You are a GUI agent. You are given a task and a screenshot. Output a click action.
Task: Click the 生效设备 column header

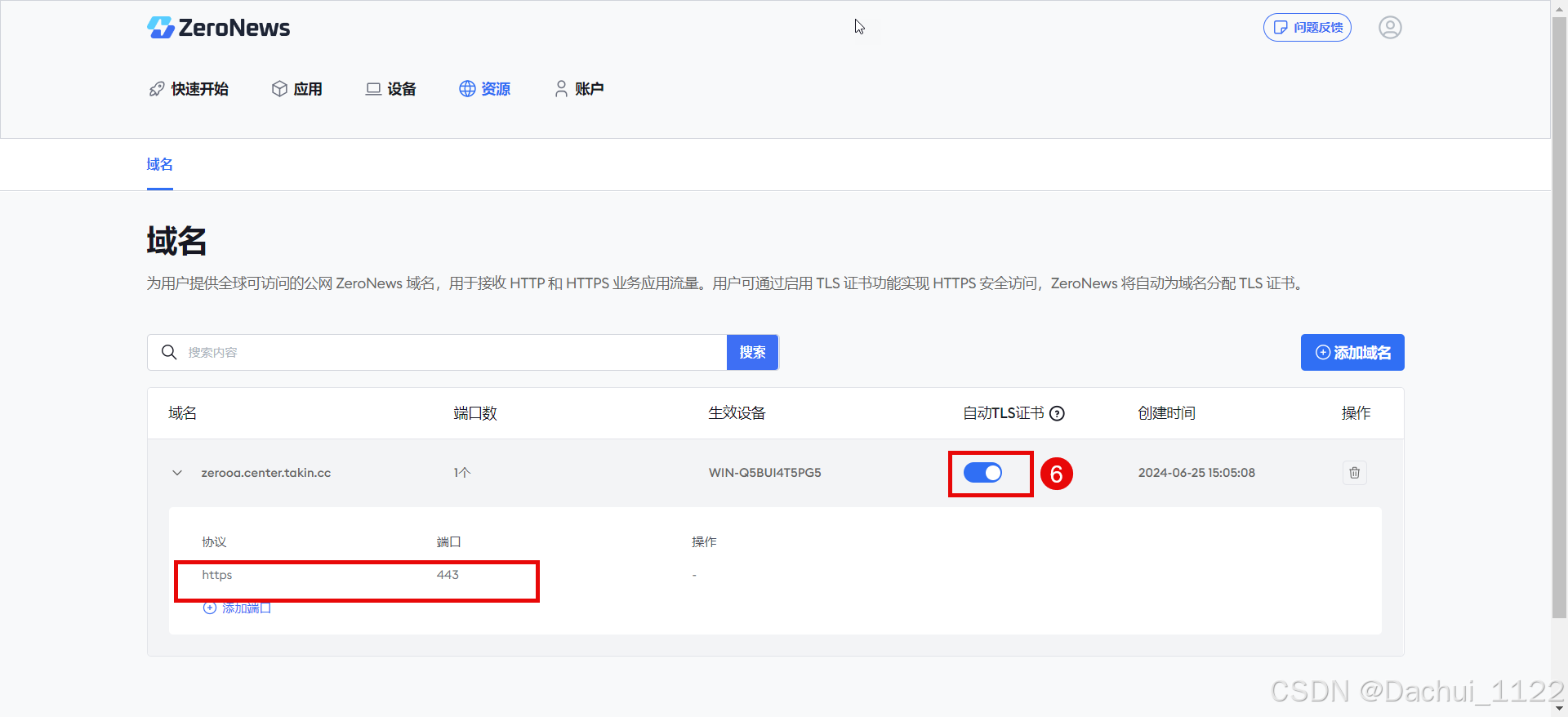[737, 413]
